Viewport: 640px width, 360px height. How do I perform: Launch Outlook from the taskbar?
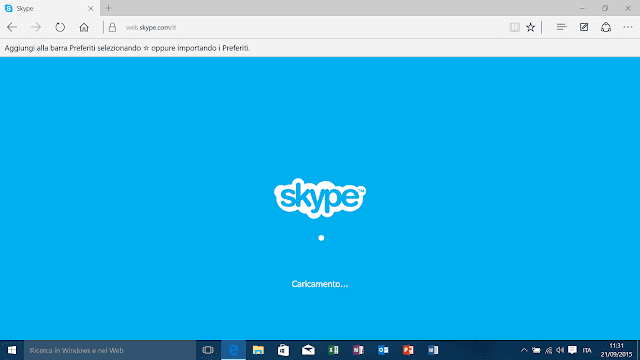[383, 350]
